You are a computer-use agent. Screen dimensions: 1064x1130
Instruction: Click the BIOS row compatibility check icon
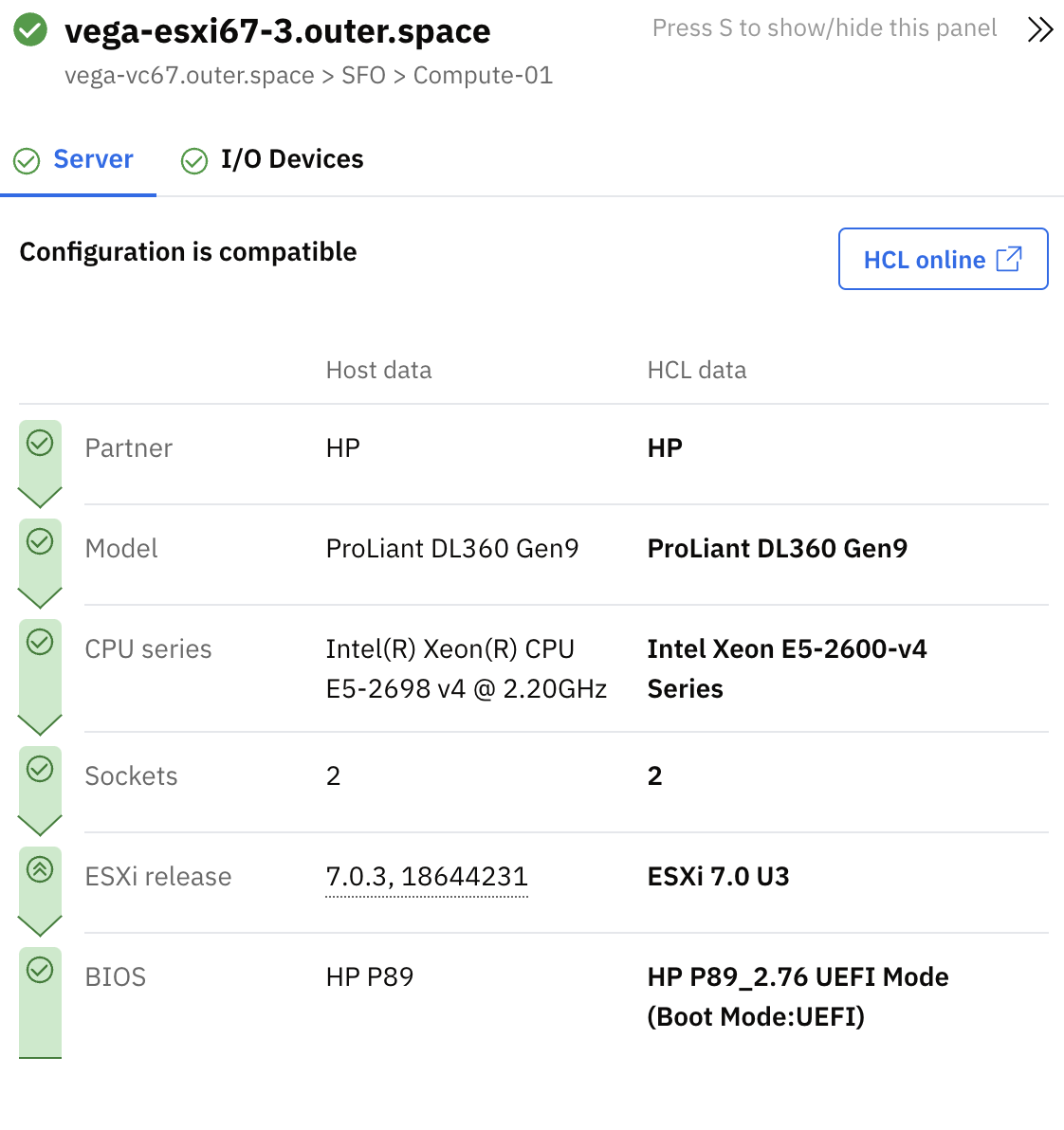[39, 968]
